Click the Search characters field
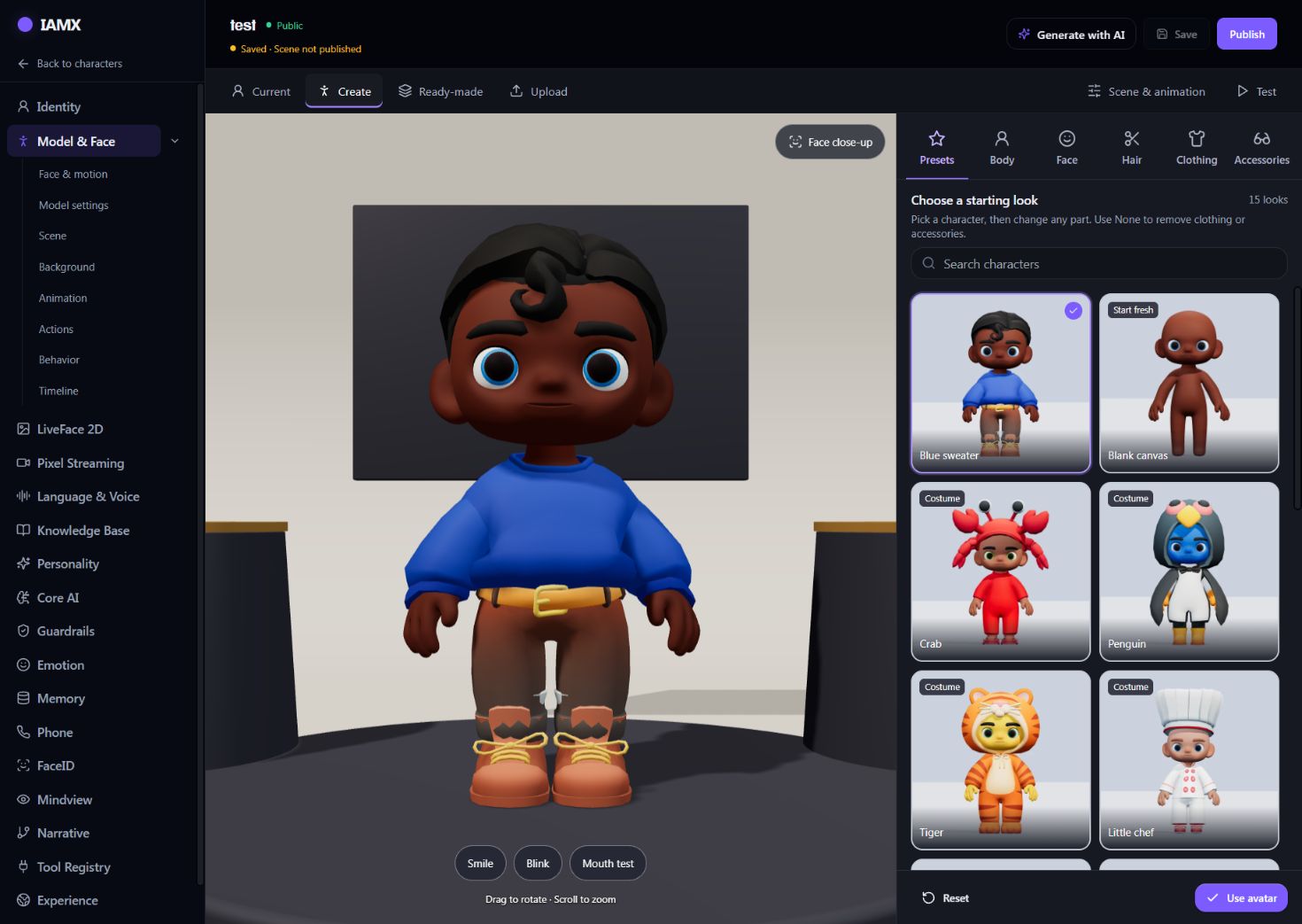This screenshot has height=924, width=1302. click(1098, 263)
